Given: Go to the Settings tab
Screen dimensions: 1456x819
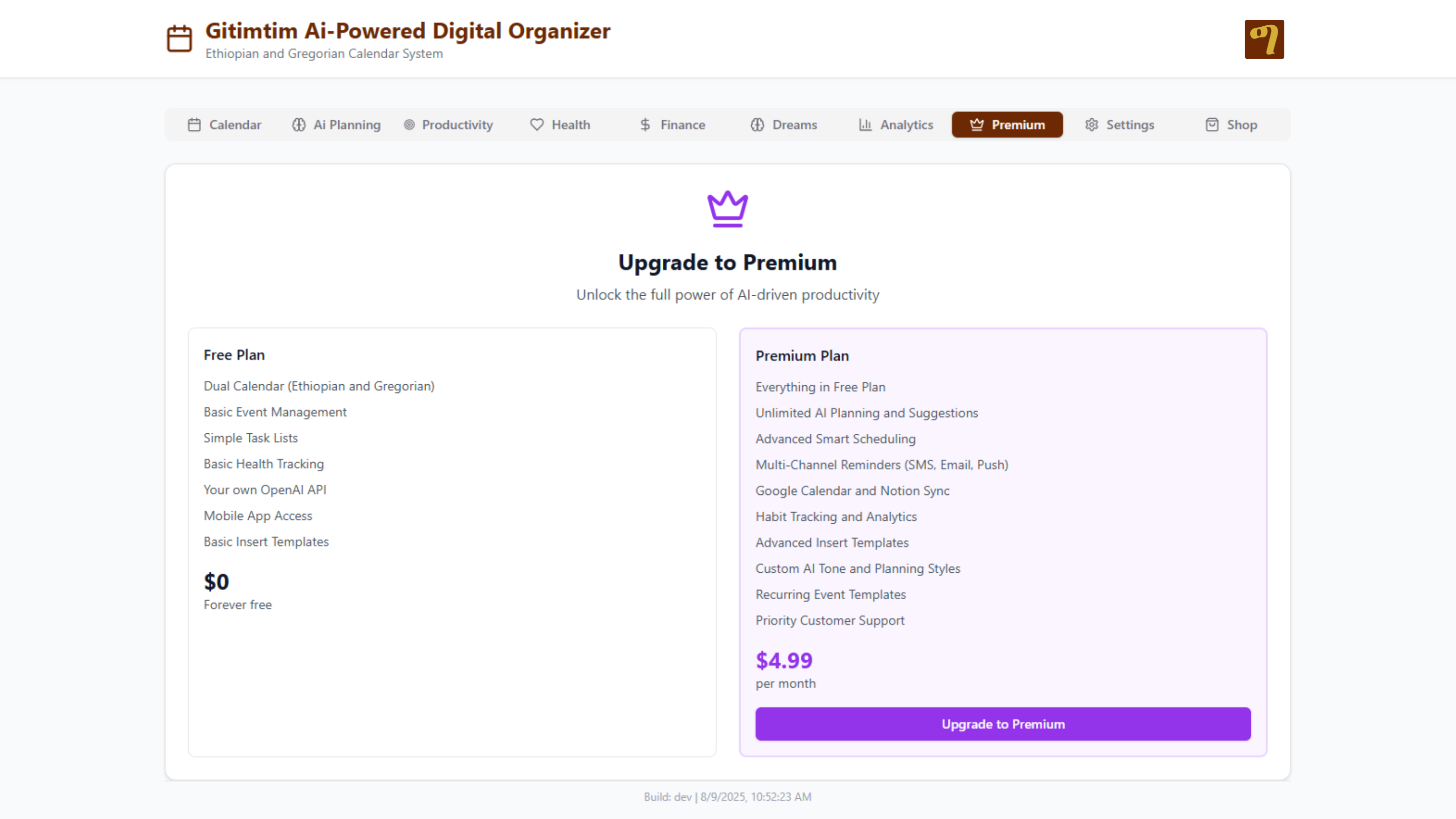Looking at the screenshot, I should coord(1119,125).
